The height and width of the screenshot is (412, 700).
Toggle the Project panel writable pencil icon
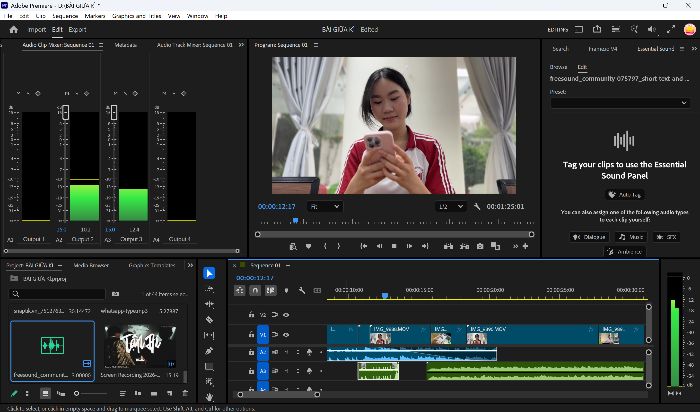coord(14,393)
